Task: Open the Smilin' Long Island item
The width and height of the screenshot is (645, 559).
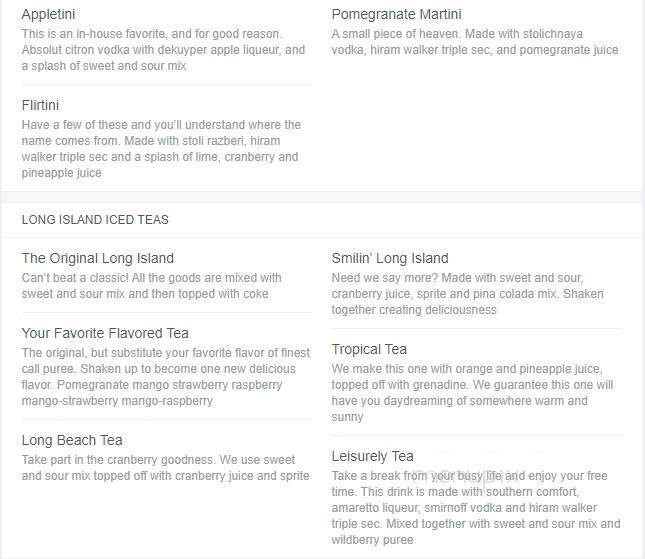Action: 390,258
